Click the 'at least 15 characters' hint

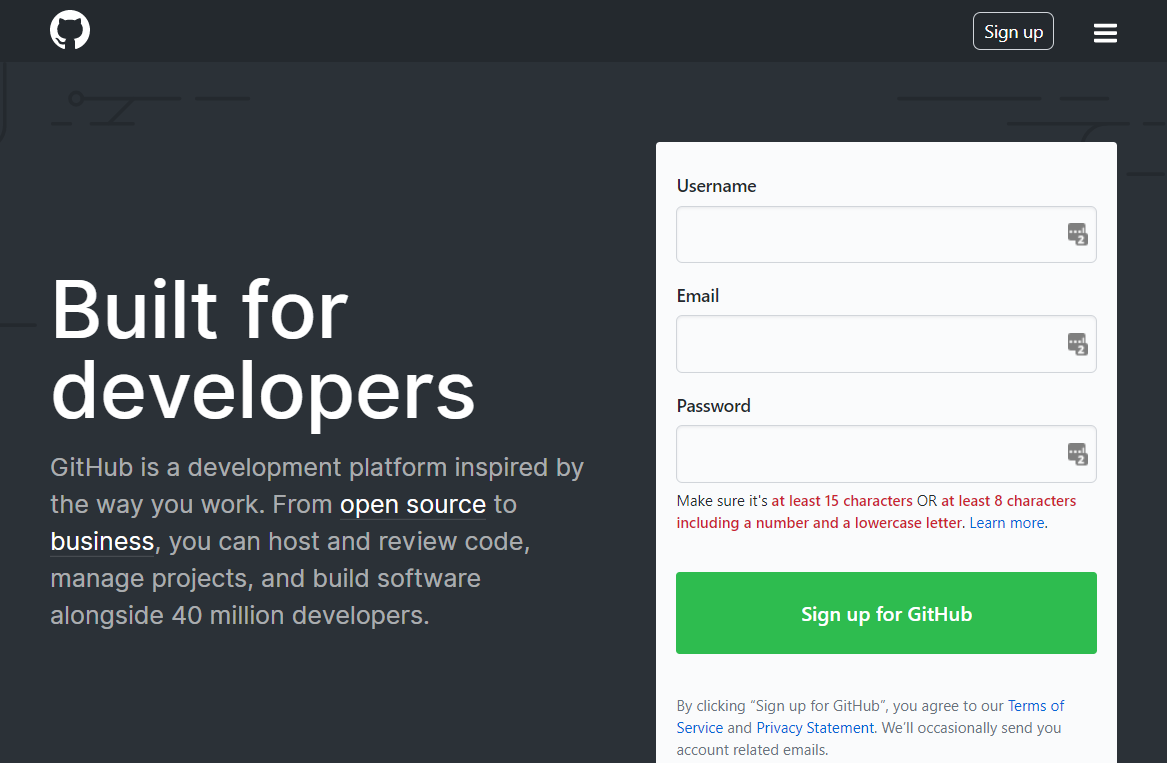click(x=842, y=501)
